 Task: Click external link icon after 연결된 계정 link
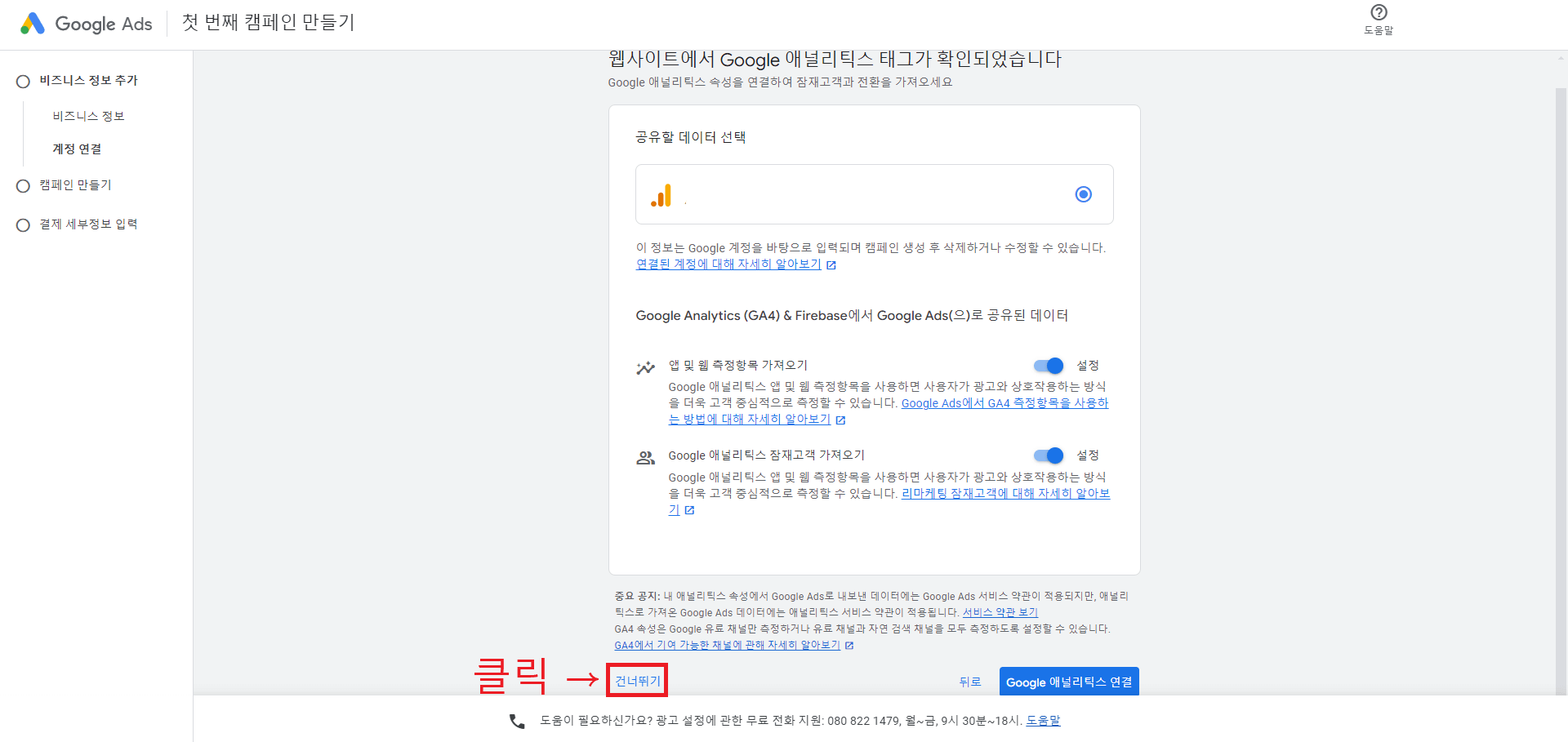(x=832, y=264)
